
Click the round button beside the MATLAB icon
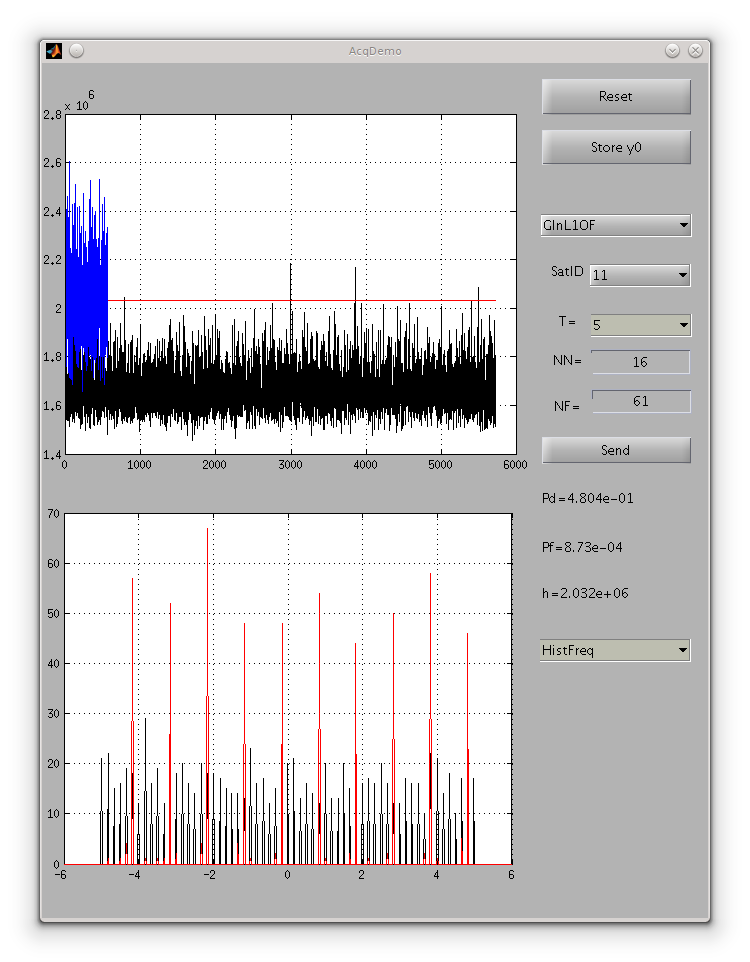(76, 51)
